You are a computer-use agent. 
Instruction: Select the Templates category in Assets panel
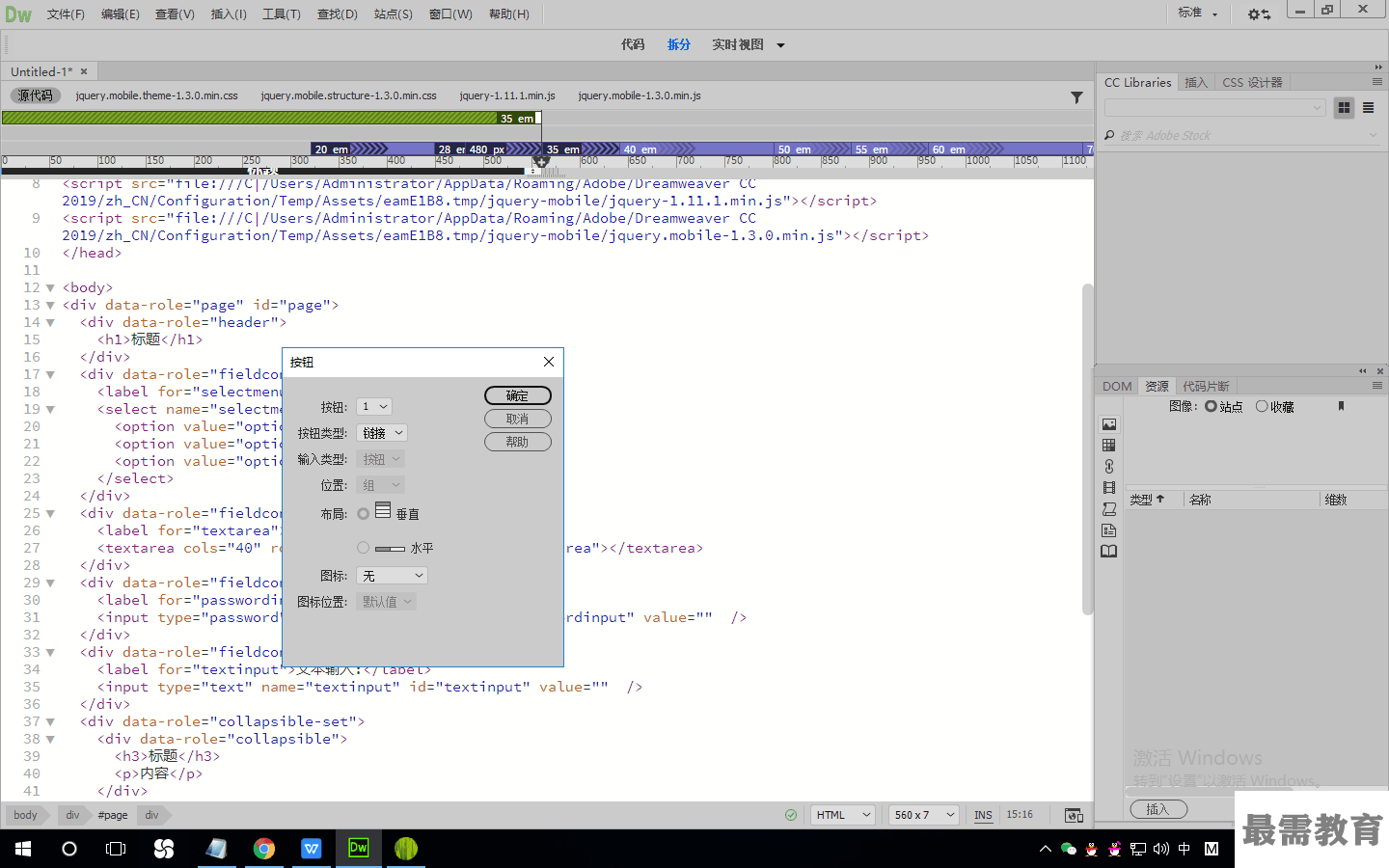point(1109,530)
